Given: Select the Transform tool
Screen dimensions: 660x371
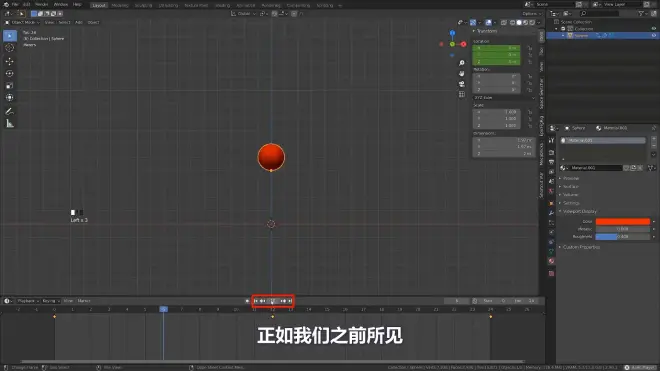Looking at the screenshot, I should pos(10,98).
